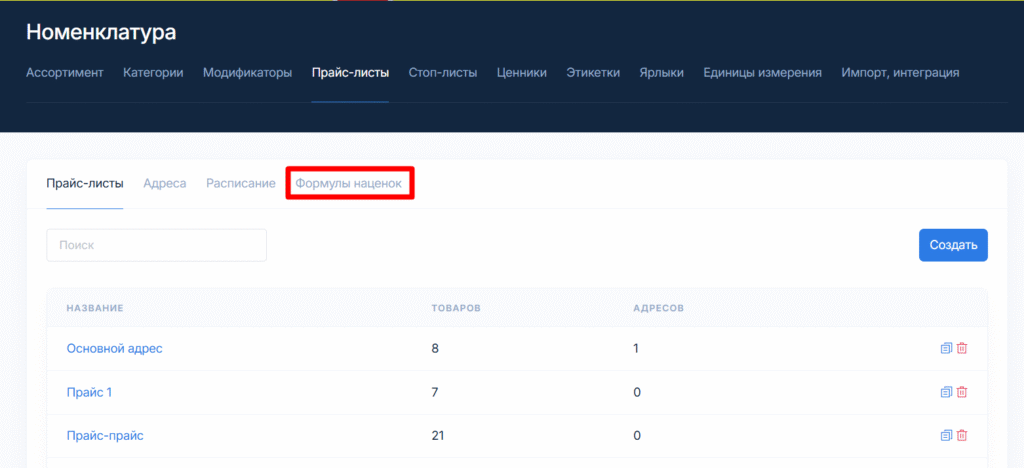Viewport: 1024px width, 468px height.
Task: Go to Ассортимент section
Action: tap(64, 72)
